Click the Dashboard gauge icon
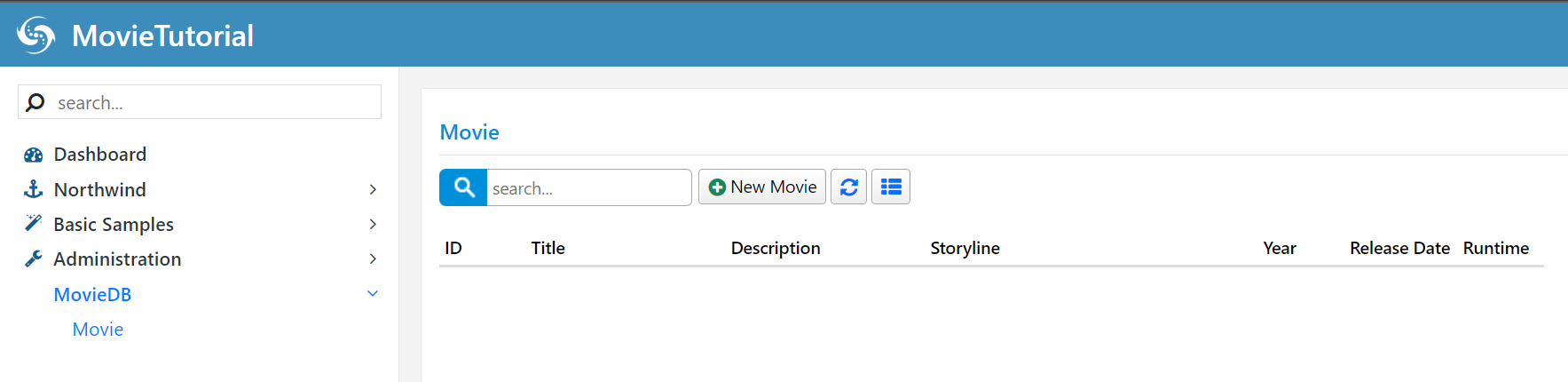Image resolution: width=1568 pixels, height=382 pixels. [x=34, y=155]
